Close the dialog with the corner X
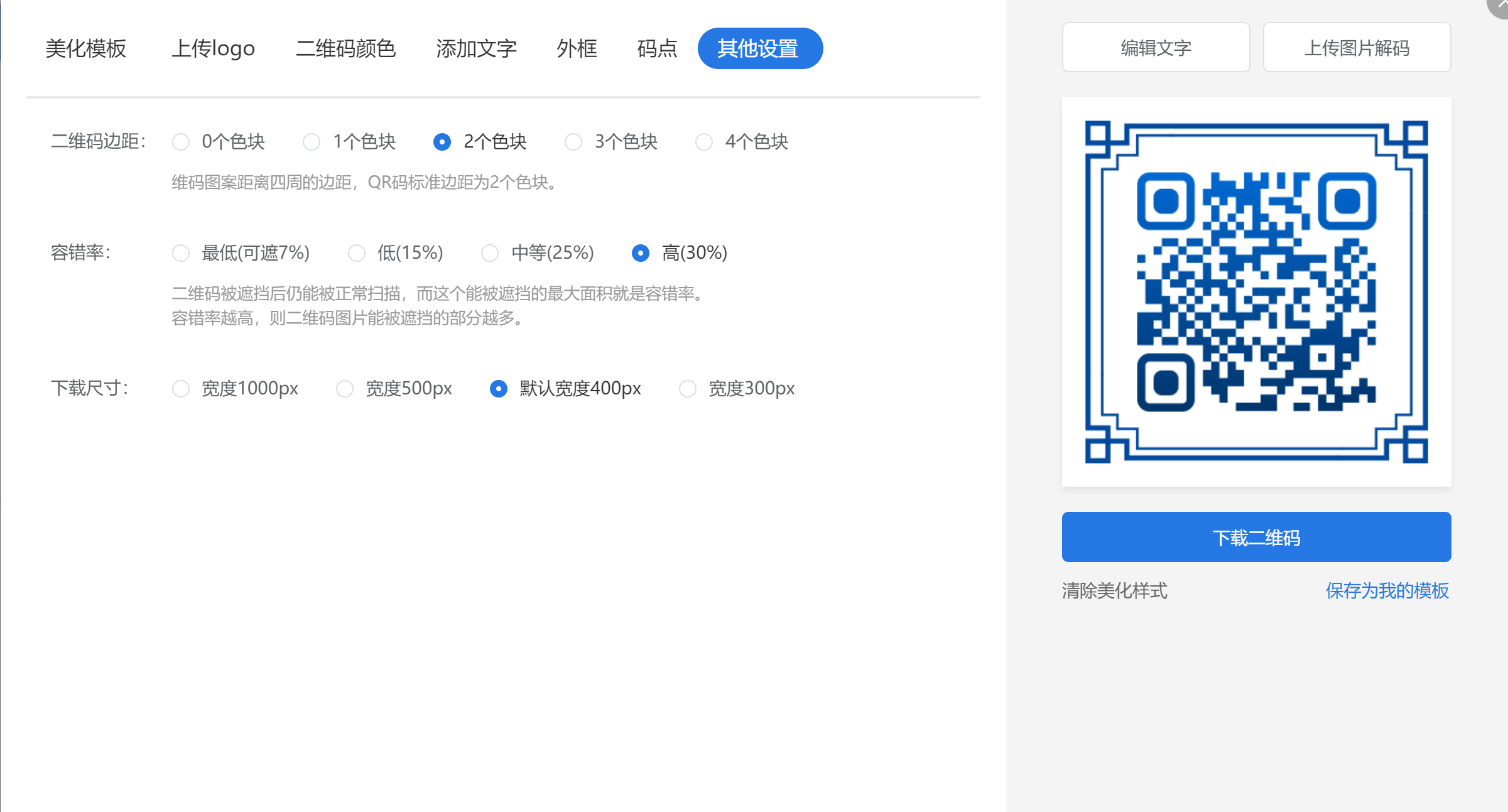Viewport: 1508px width, 812px height. 1500,5
